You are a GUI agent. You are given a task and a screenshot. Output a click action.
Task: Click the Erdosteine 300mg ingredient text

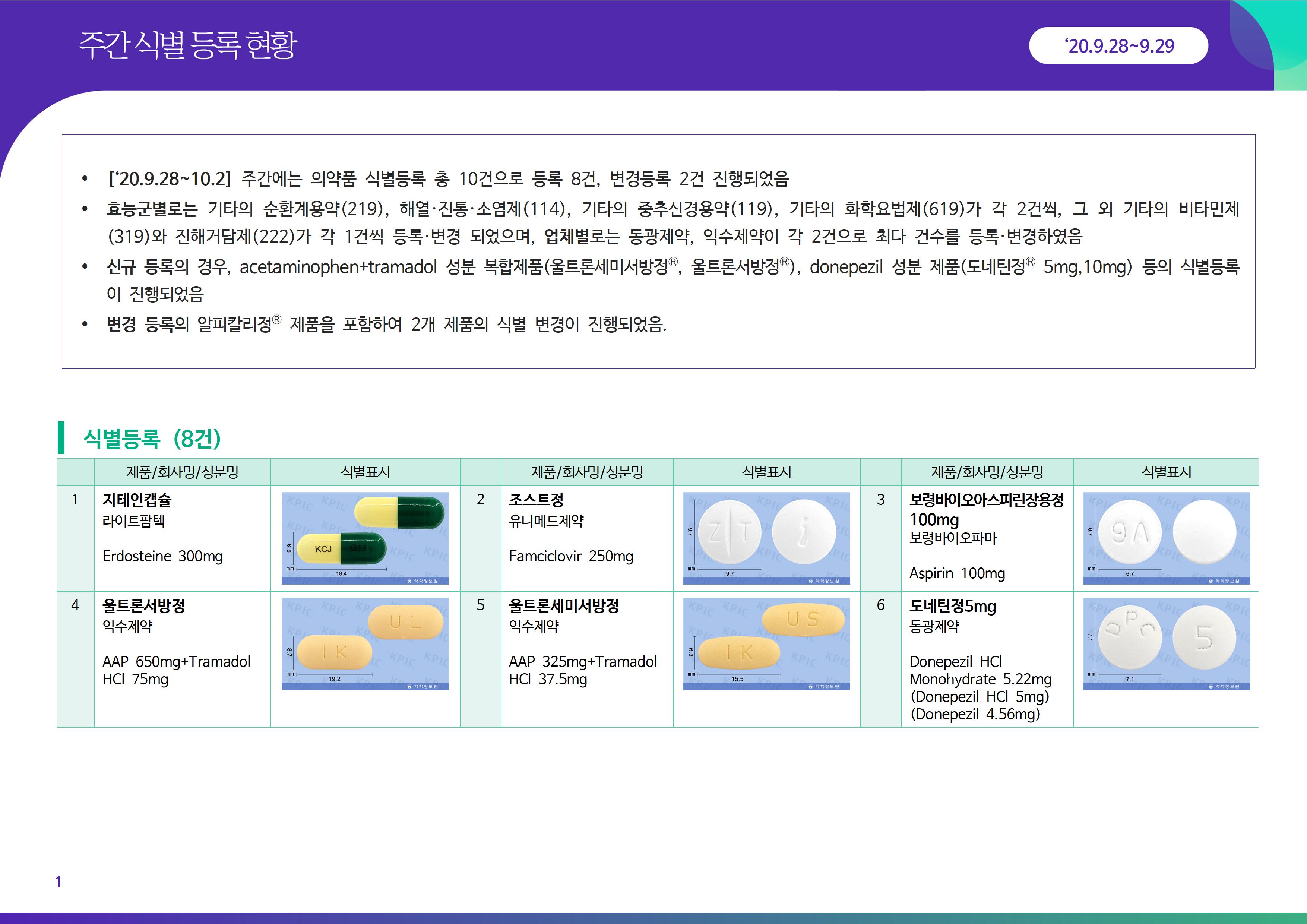162,556
